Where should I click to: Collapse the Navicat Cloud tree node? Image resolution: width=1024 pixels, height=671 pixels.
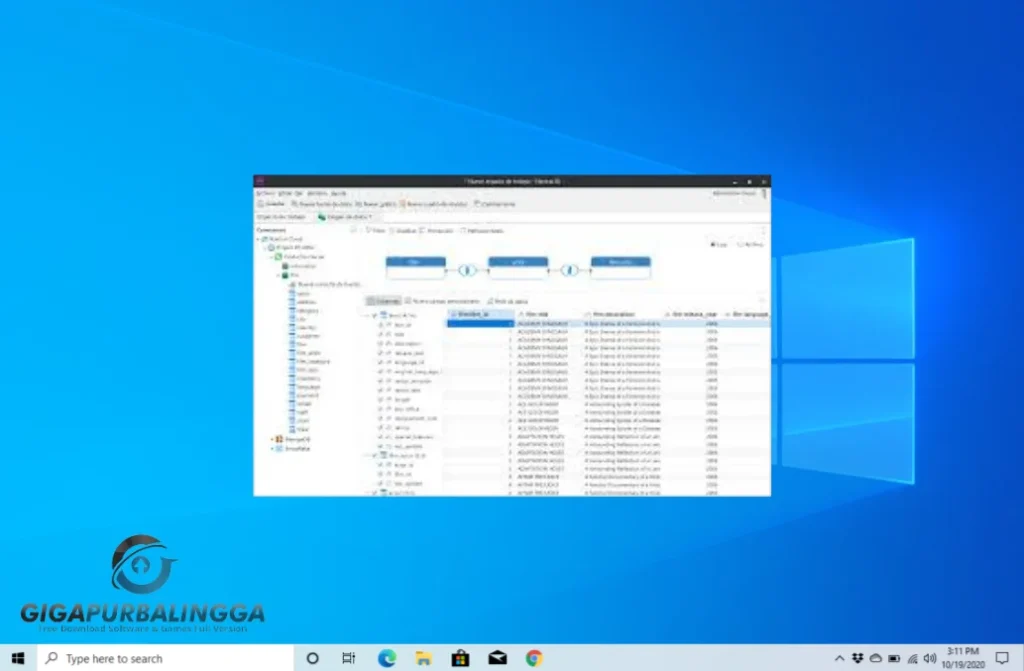click(x=258, y=239)
